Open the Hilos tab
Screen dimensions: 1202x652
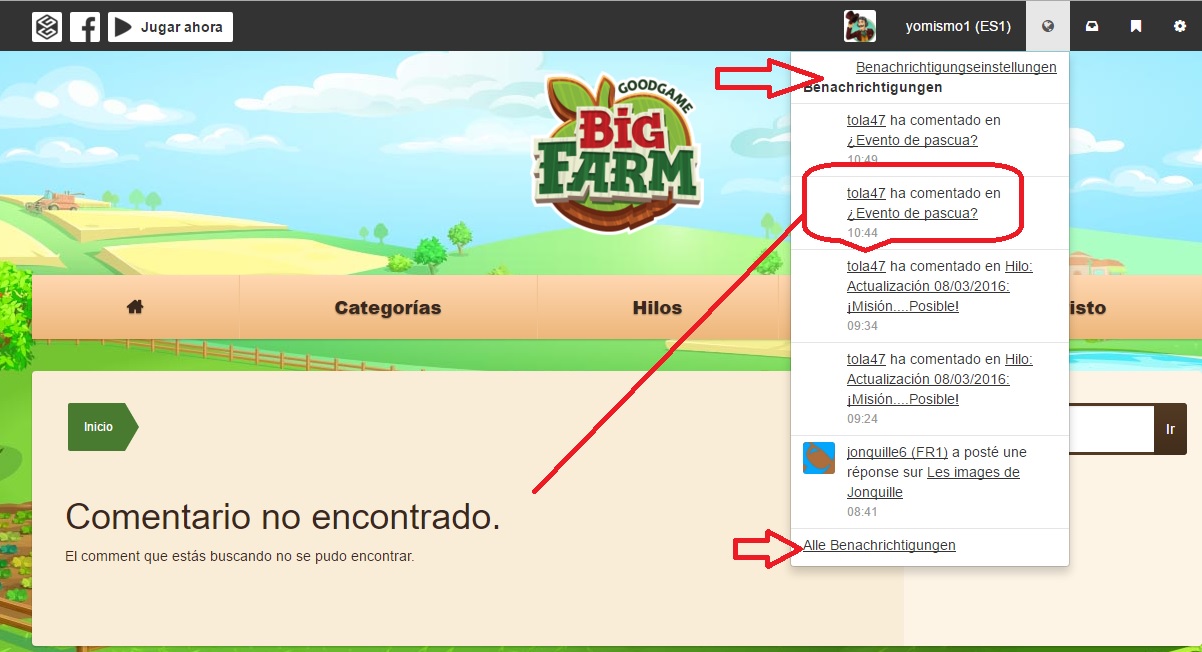pos(657,308)
